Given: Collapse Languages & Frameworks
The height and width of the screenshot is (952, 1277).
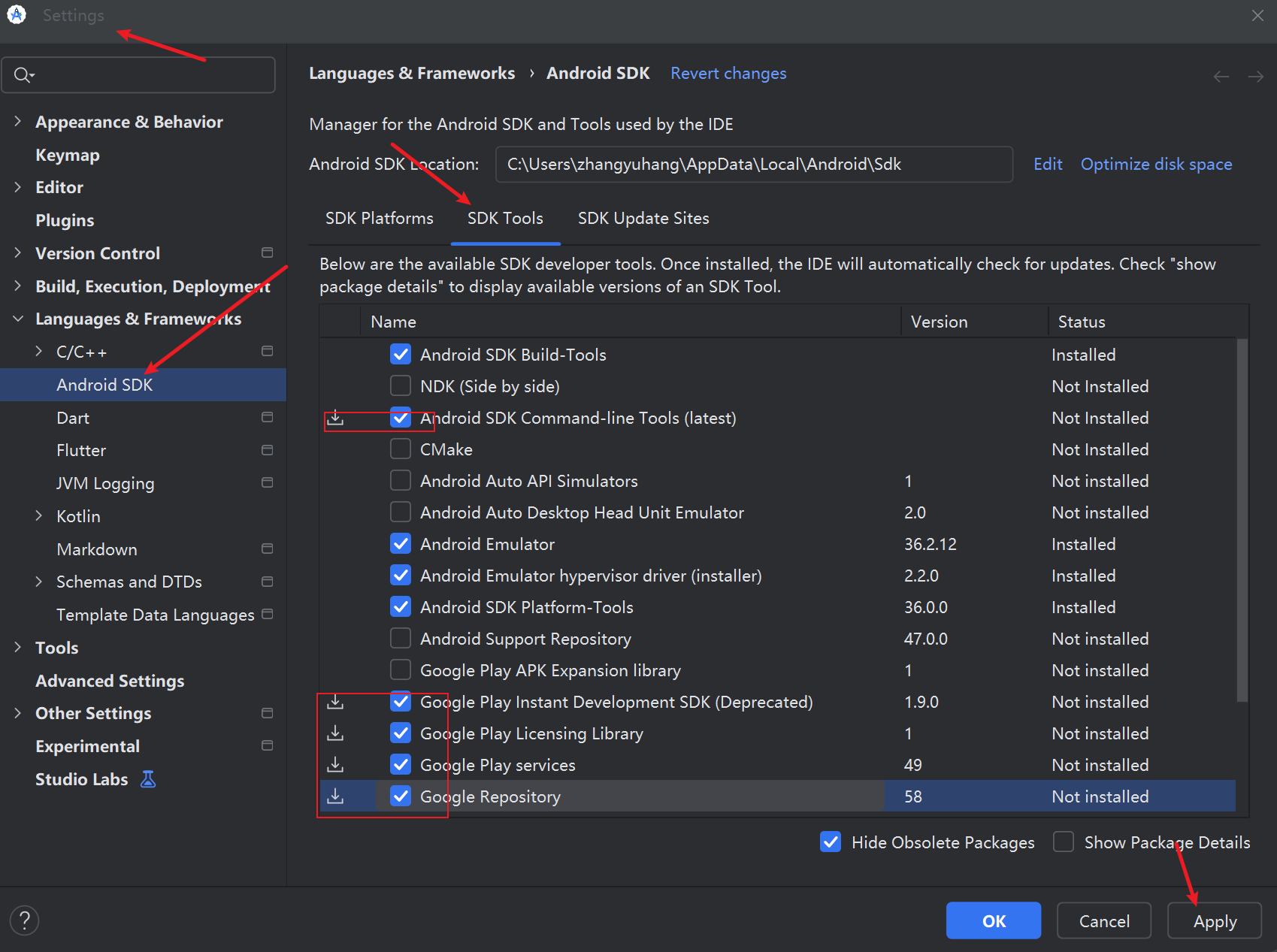Looking at the screenshot, I should [18, 319].
